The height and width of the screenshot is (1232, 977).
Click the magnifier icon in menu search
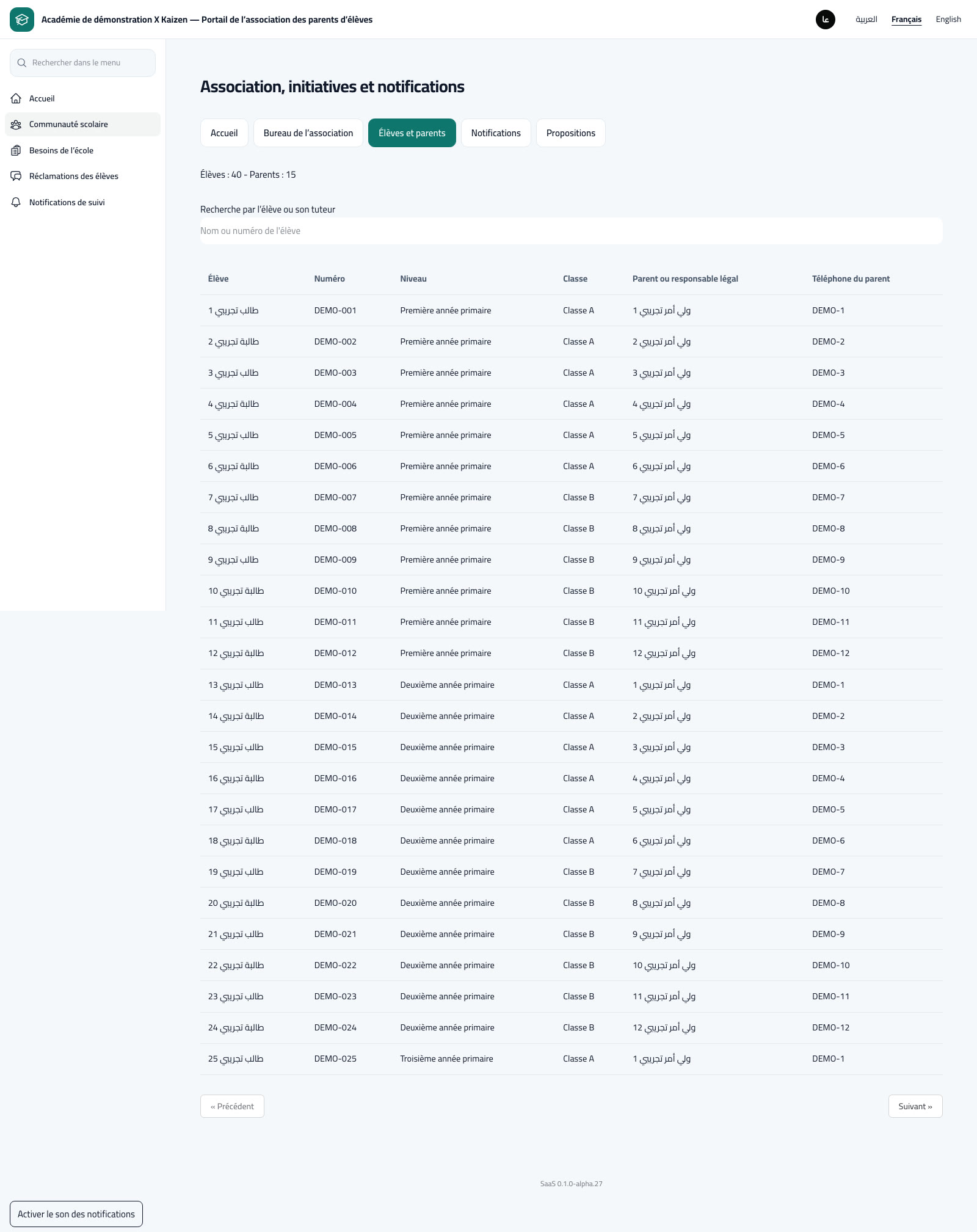point(22,63)
